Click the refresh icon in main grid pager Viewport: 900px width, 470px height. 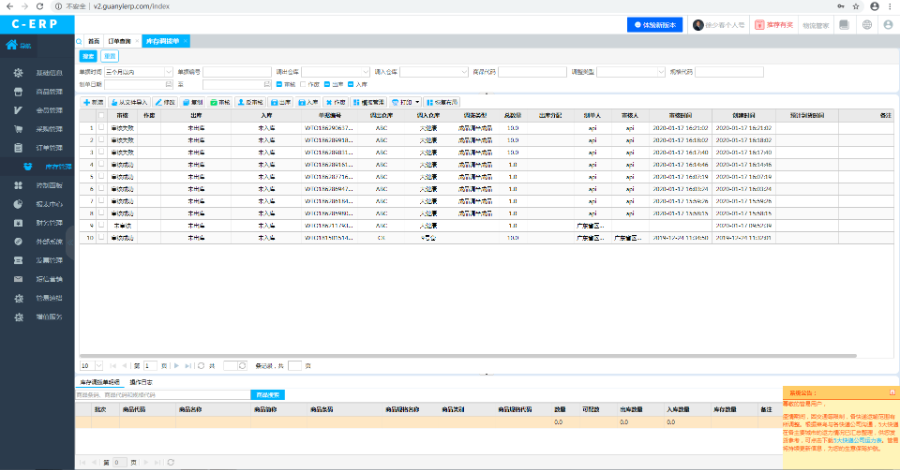200,366
